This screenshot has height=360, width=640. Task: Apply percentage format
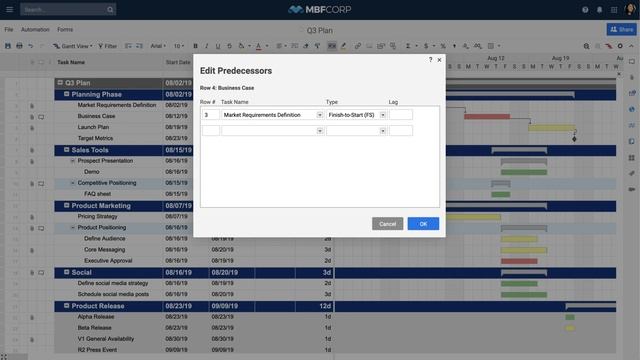point(443,46)
